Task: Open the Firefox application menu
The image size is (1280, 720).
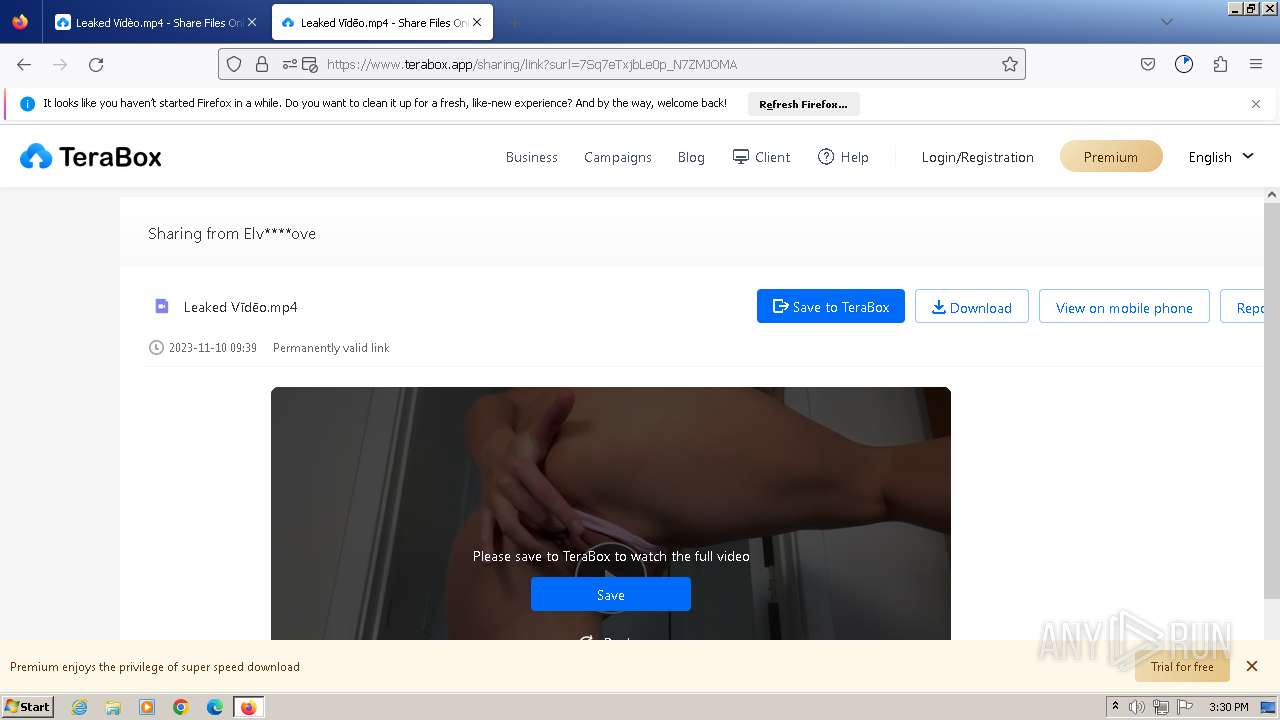Action: (x=1256, y=64)
